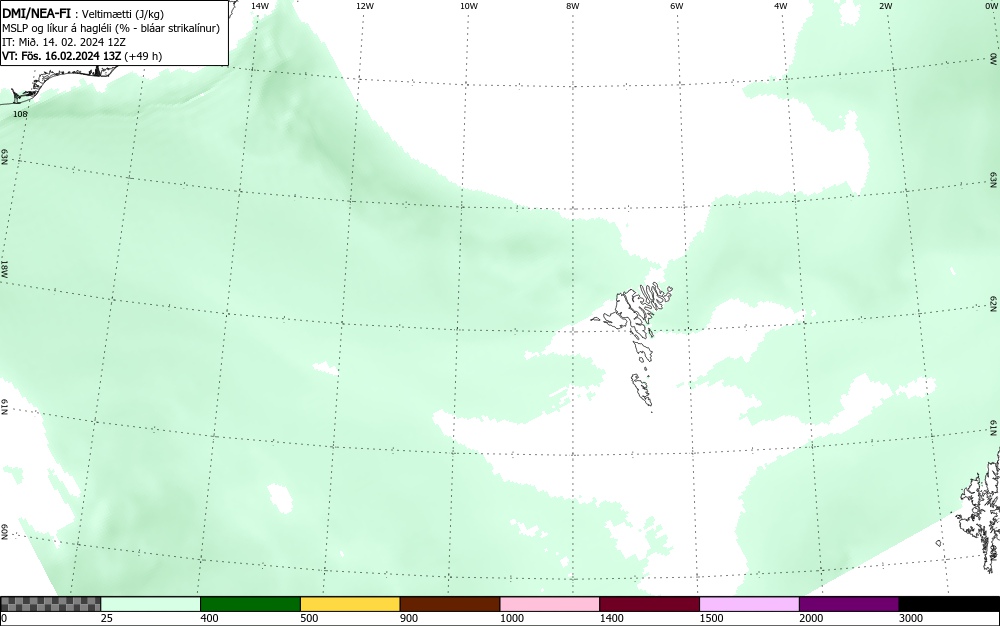Click the 8W longitude label
Viewport: 1000px width, 626px height.
tap(573, 6)
